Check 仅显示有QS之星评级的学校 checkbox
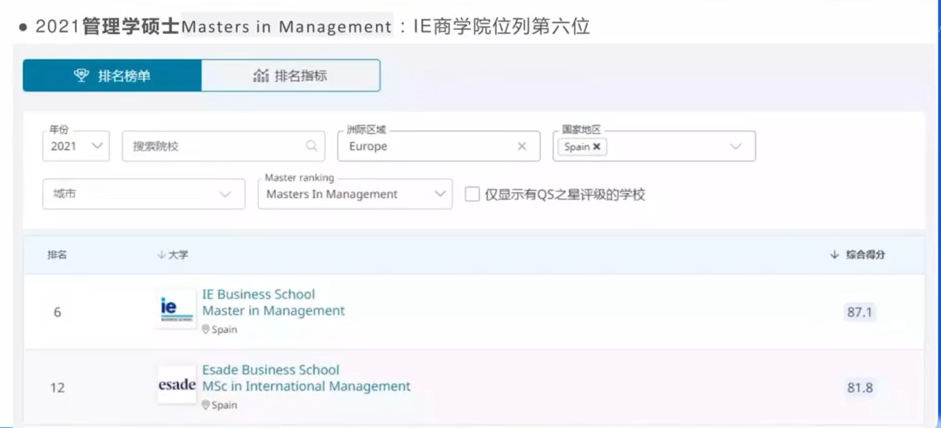This screenshot has height=428, width=941. tap(473, 194)
